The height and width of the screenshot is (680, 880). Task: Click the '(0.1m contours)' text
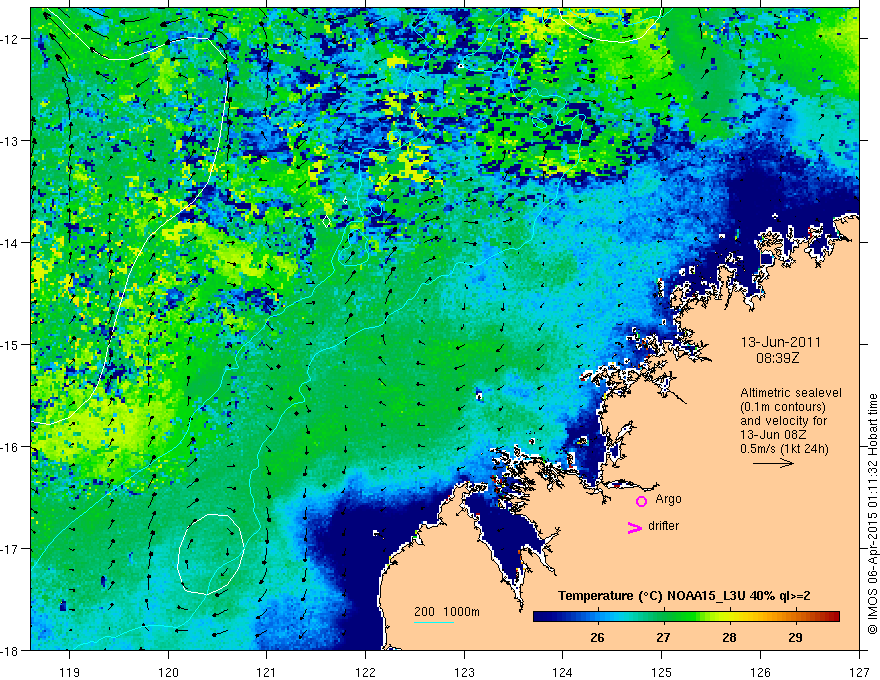coord(783,407)
